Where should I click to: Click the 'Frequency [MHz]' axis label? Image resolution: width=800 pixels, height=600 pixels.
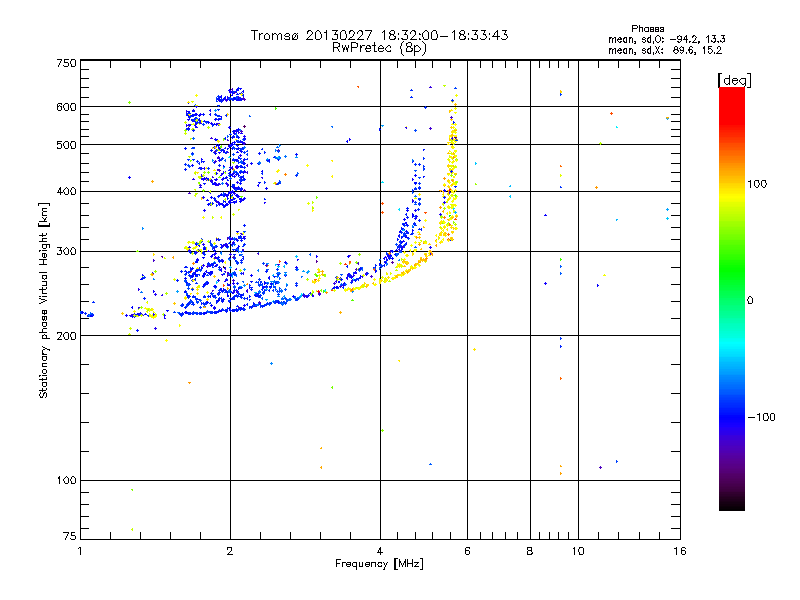[x=379, y=564]
